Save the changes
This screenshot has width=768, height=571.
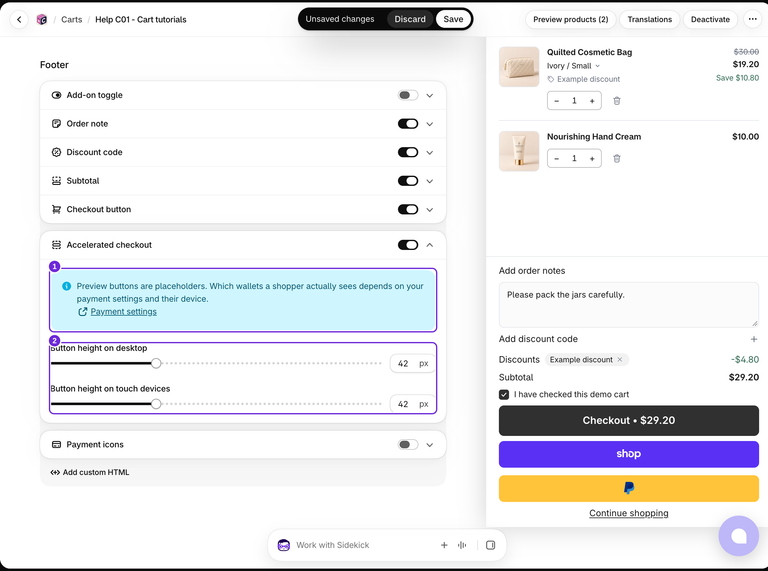(453, 19)
